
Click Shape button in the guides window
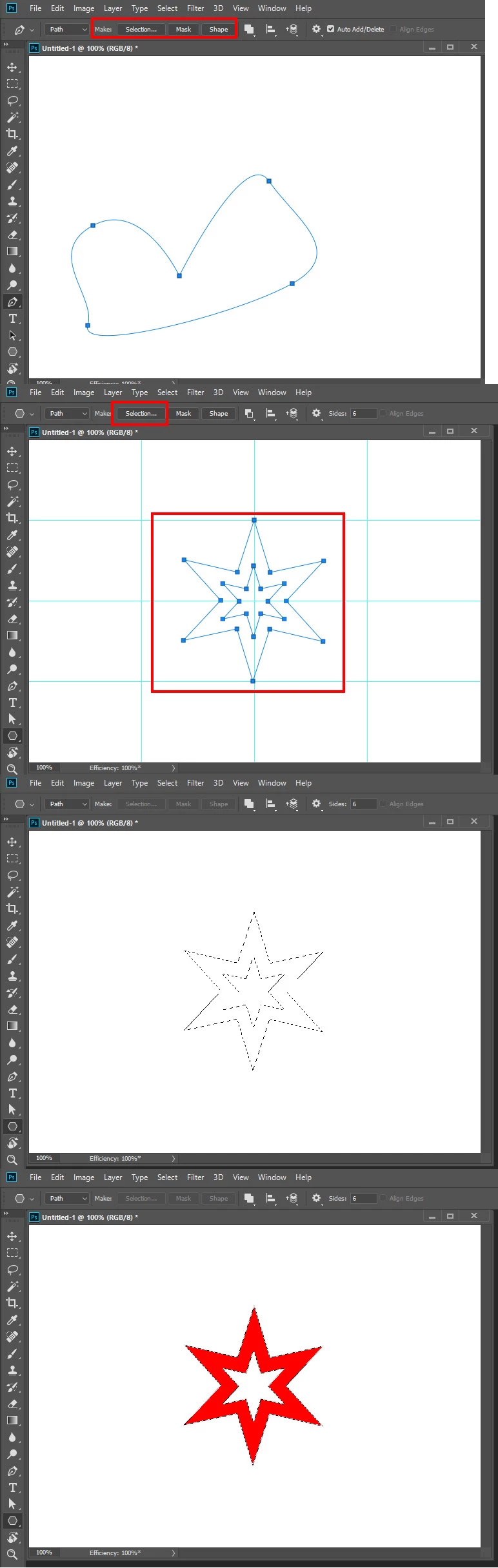click(219, 414)
